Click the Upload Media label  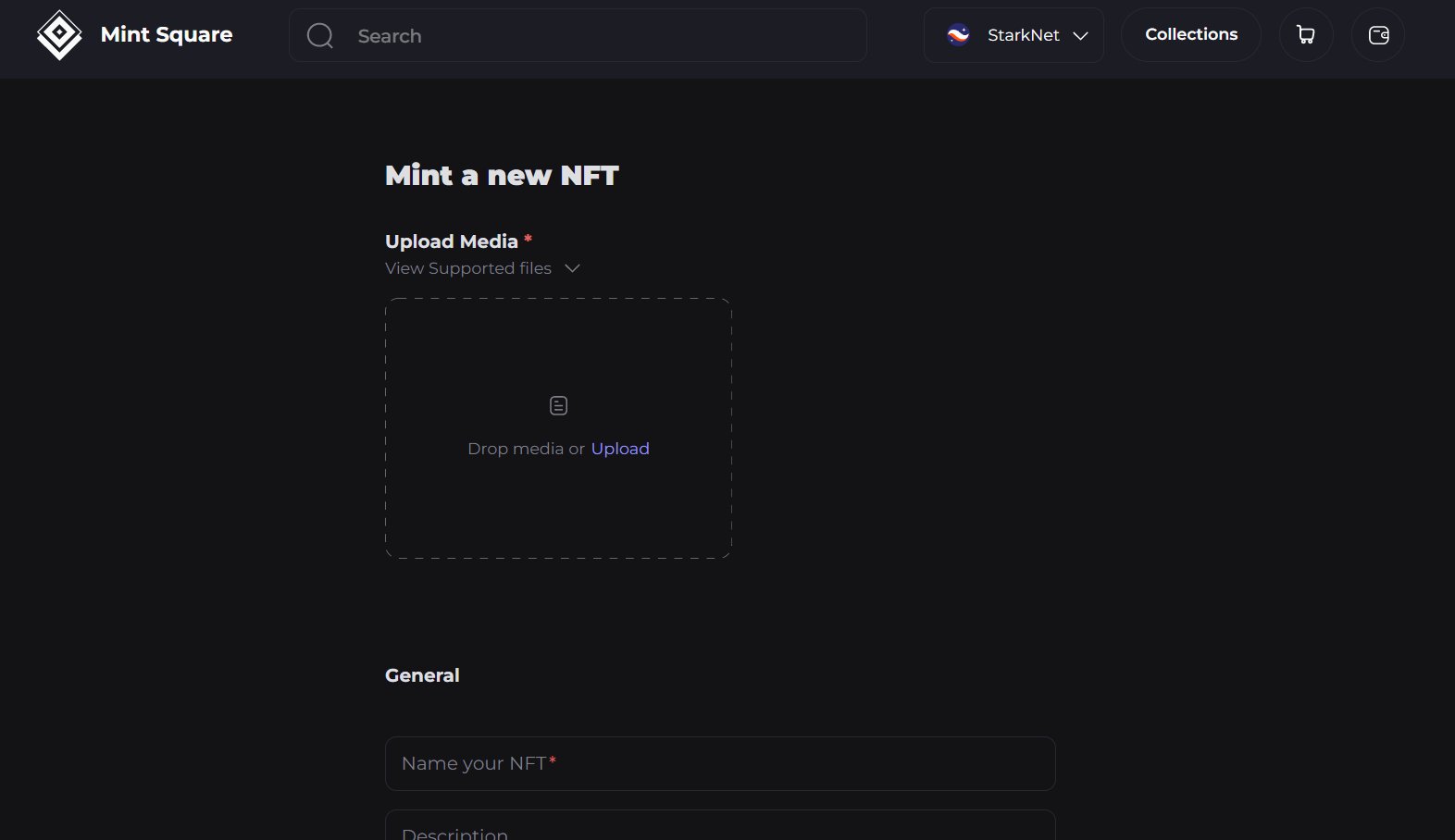[452, 241]
